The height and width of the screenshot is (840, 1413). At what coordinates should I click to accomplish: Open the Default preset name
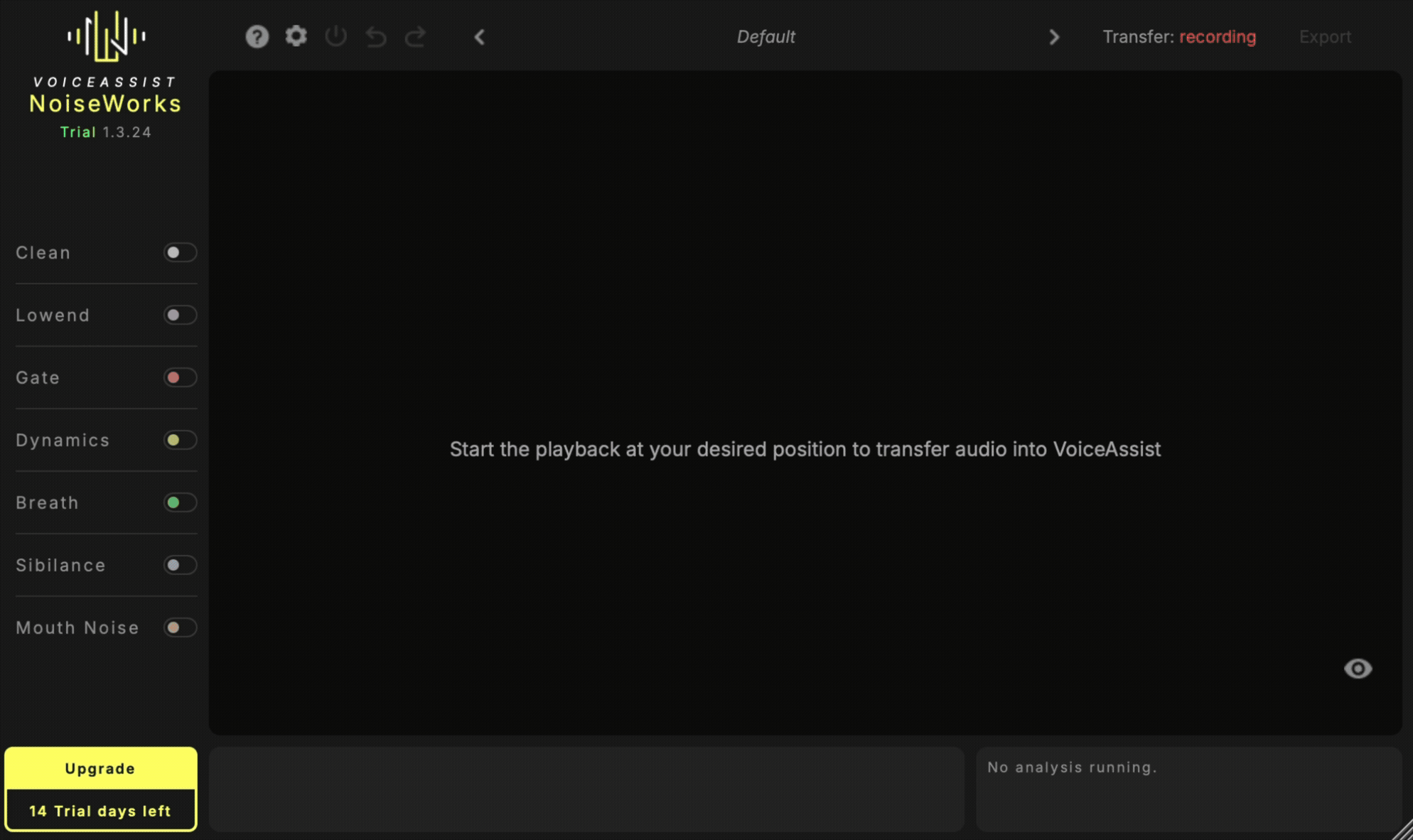click(765, 37)
